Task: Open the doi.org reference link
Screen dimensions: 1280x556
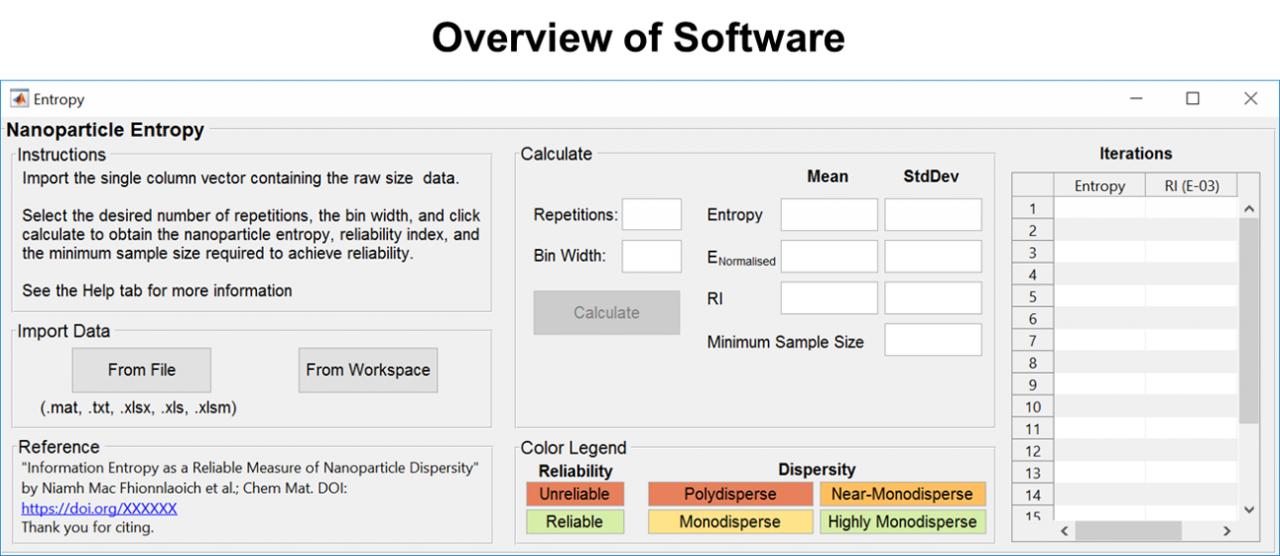Action: (99, 508)
